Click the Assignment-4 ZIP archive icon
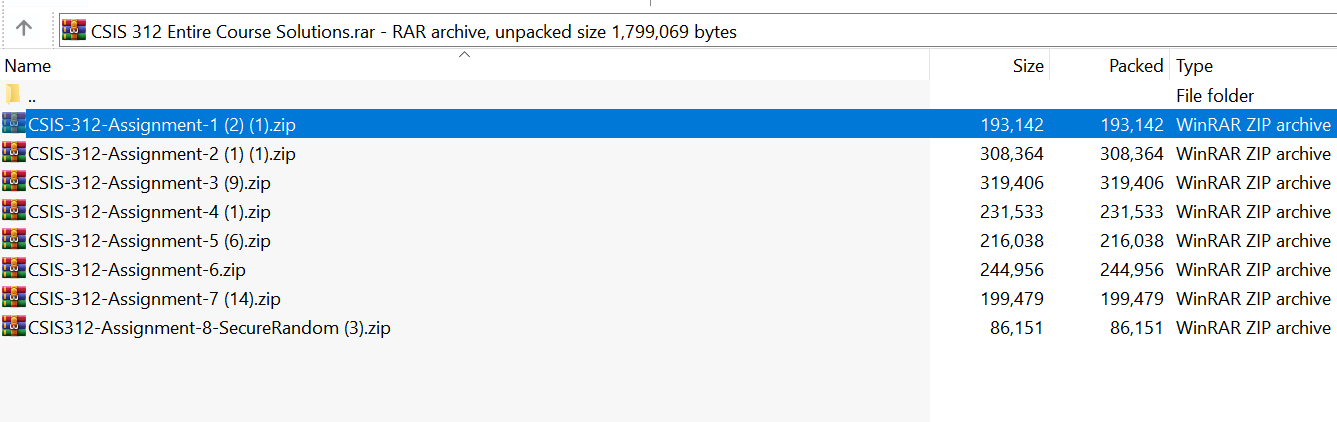Viewport: 1337px width, 422px height. tap(14, 212)
